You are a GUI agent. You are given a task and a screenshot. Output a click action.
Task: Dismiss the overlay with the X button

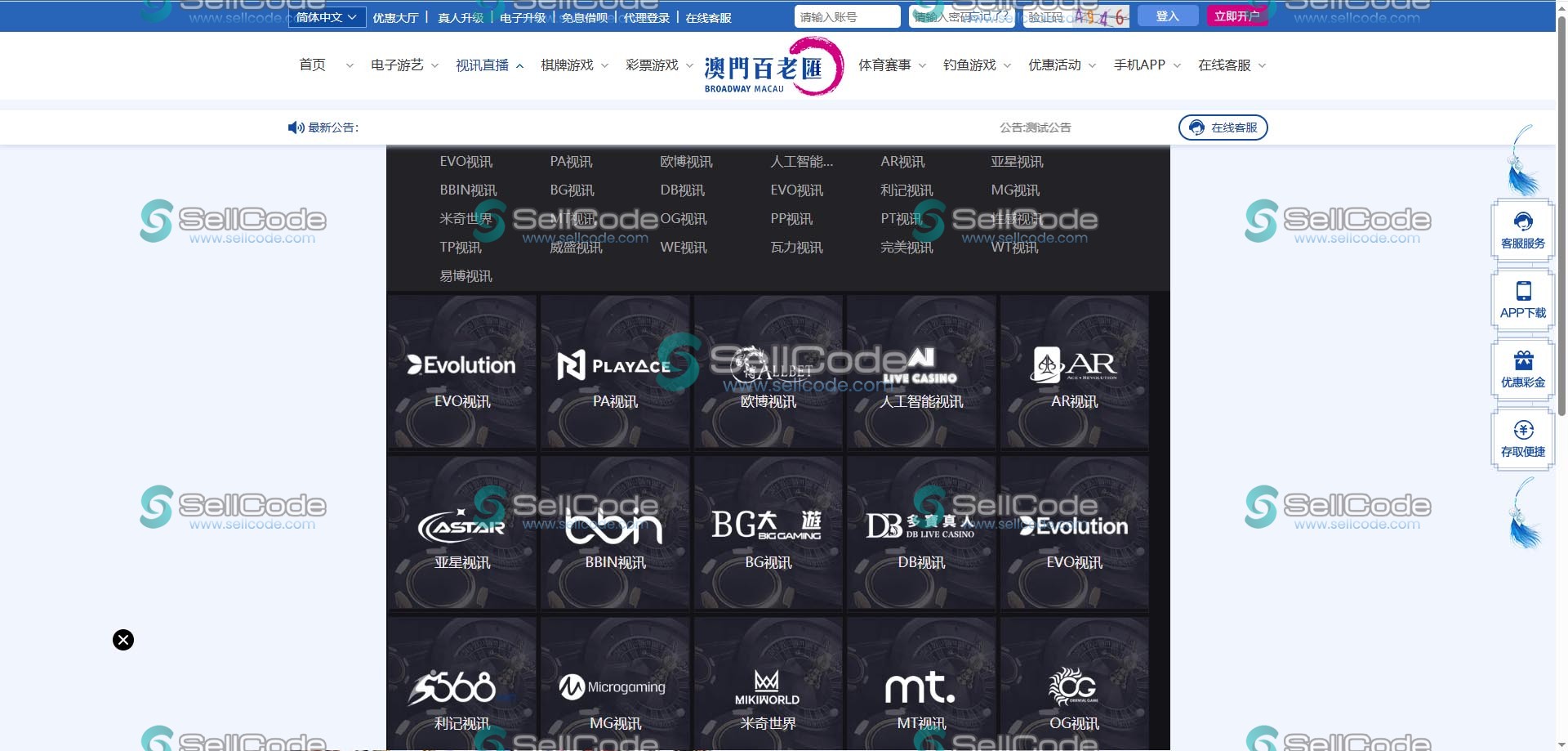click(122, 640)
